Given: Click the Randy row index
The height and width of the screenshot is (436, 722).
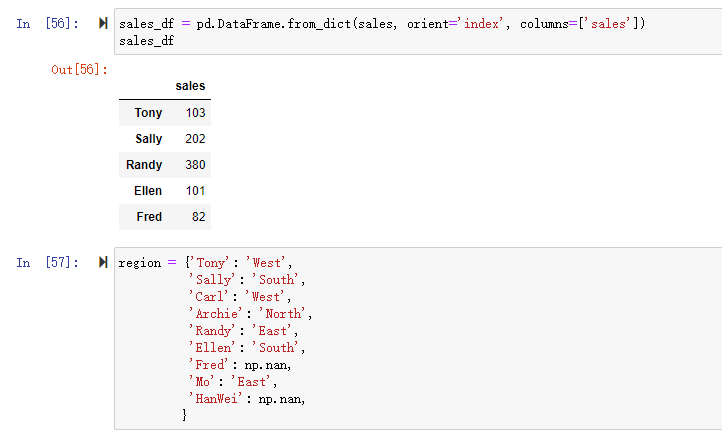Looking at the screenshot, I should 144,165.
